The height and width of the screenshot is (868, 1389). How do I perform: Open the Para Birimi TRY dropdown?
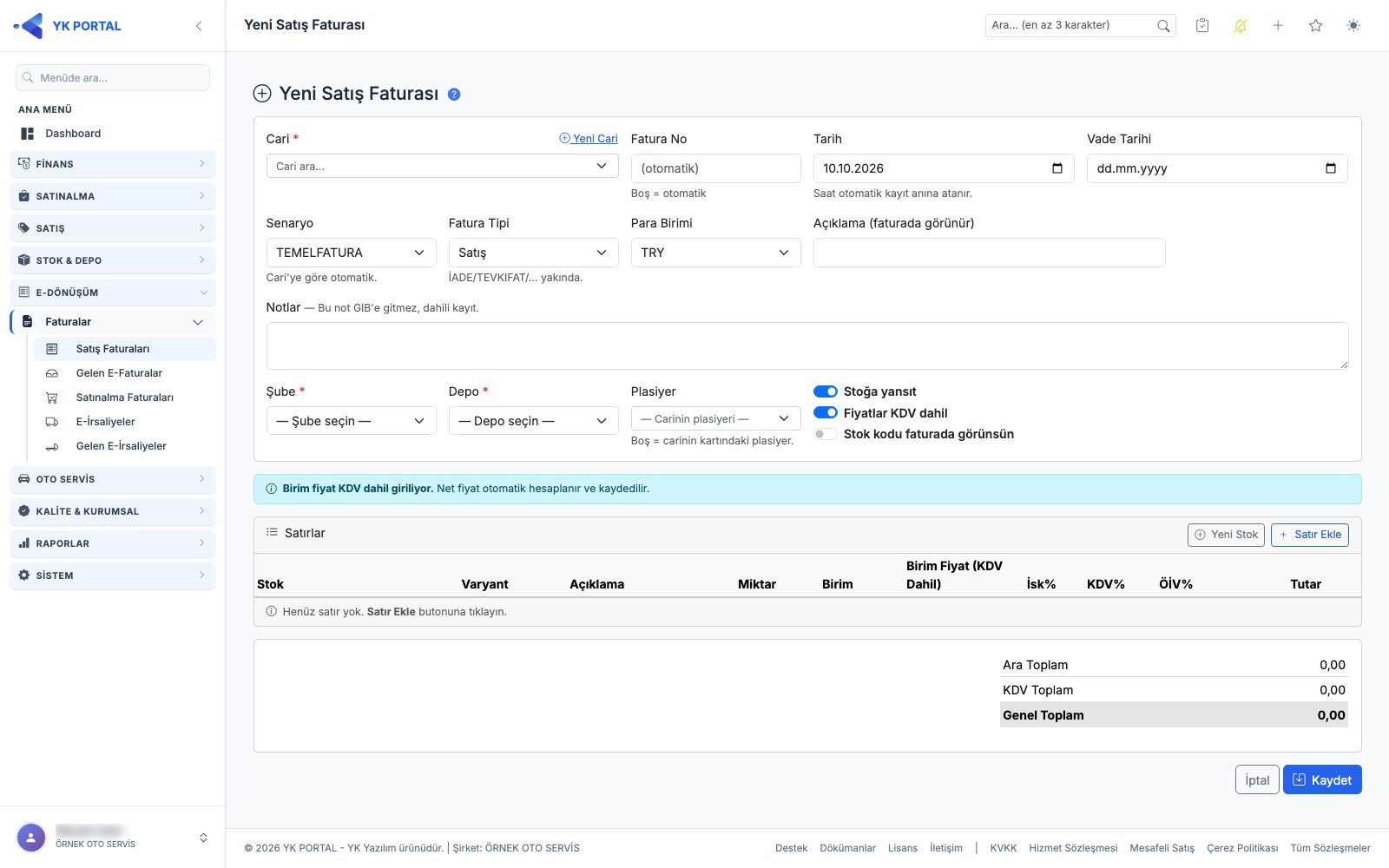click(715, 253)
